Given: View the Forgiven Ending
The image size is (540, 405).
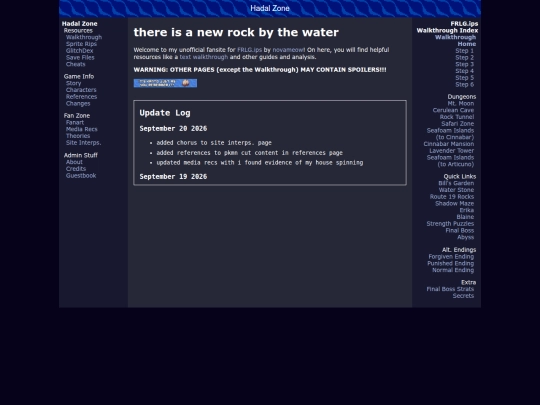Looking at the screenshot, I should click(x=451, y=257).
